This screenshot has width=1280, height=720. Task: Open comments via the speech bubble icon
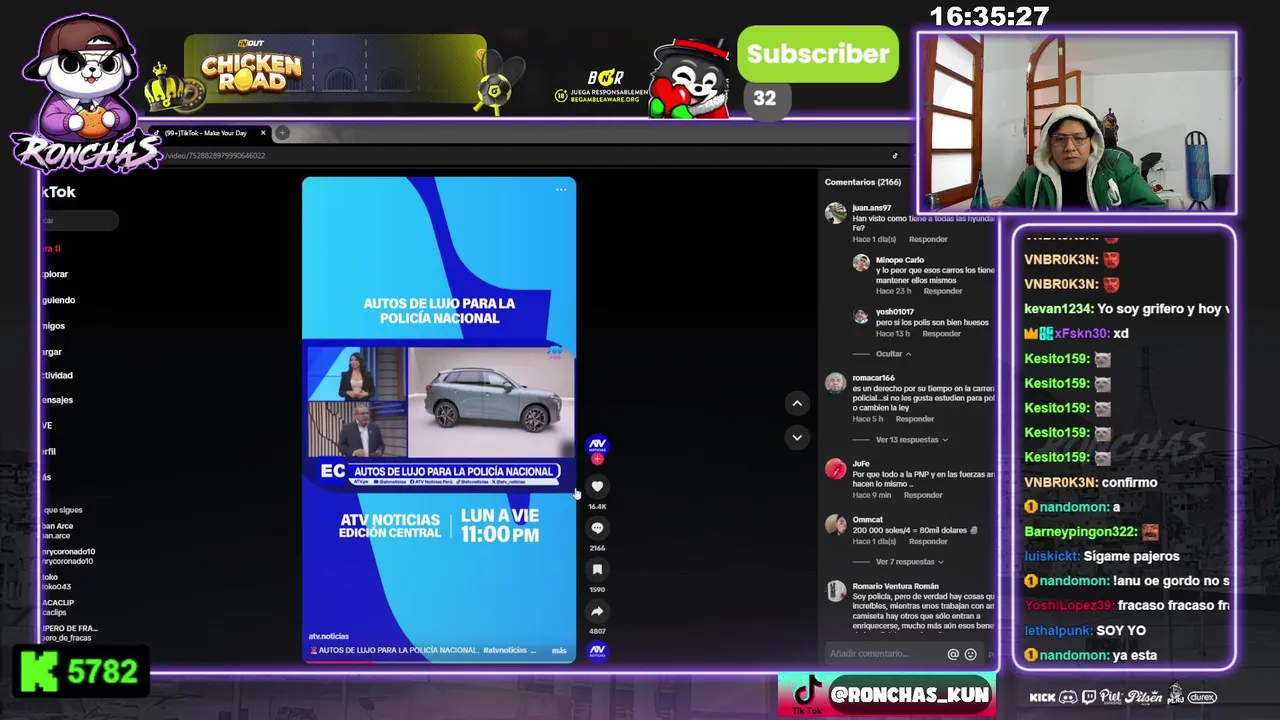(x=597, y=528)
